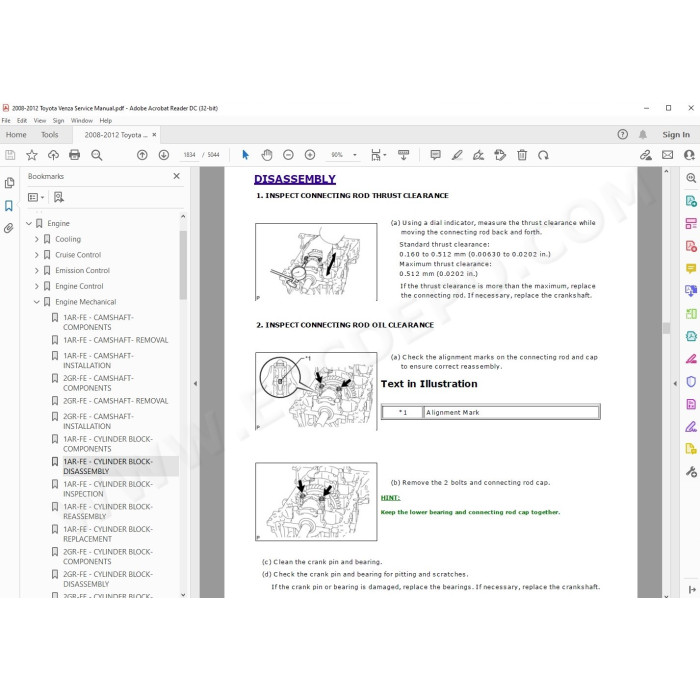Toggle read mode scrolling icon
This screenshot has width=700, height=700.
coord(404,155)
